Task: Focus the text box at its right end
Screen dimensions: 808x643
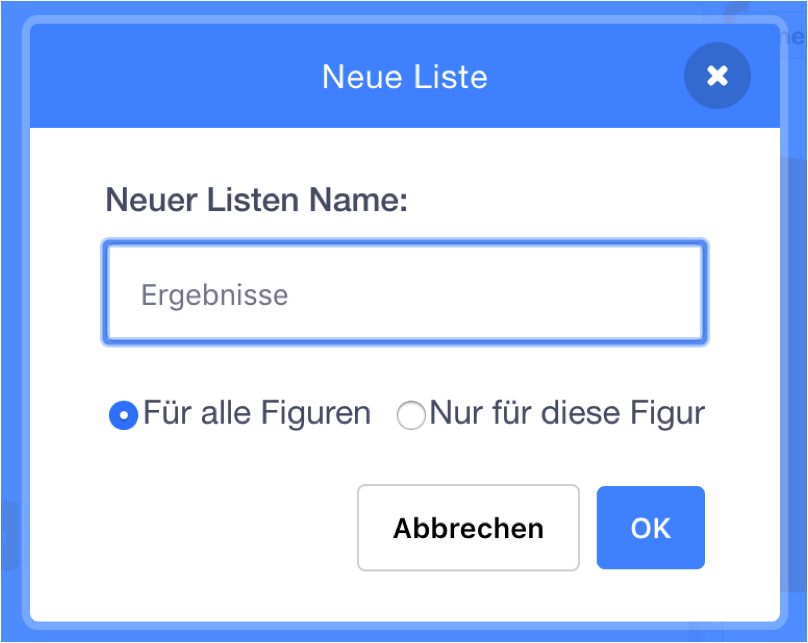Action: click(680, 294)
